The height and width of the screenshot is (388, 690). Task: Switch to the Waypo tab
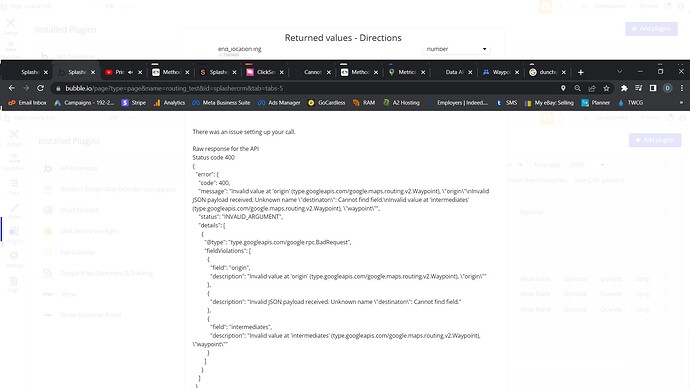point(500,72)
